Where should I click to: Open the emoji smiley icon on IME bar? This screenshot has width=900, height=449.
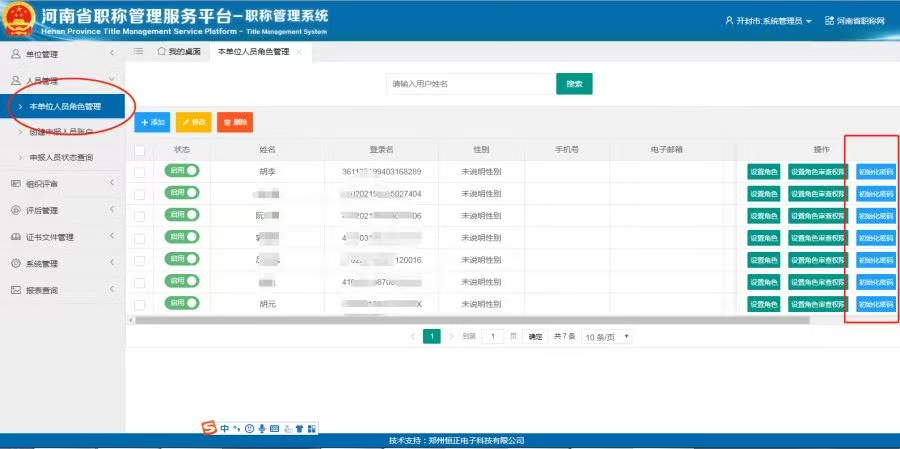tap(249, 428)
